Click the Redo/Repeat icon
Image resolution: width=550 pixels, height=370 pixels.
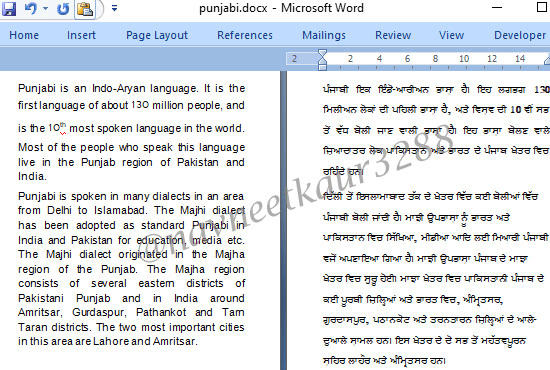63,9
